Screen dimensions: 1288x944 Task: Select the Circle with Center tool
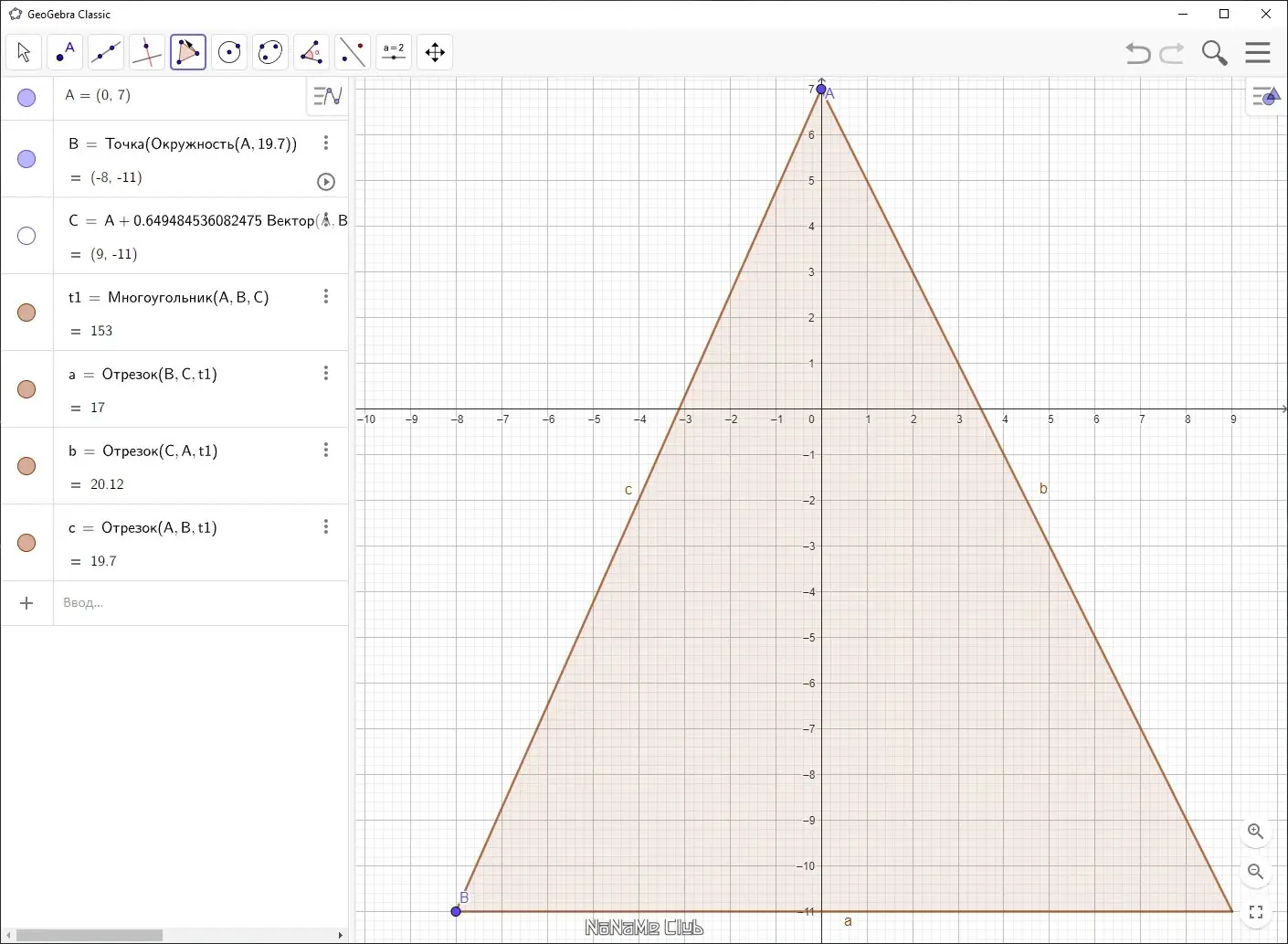click(x=229, y=52)
